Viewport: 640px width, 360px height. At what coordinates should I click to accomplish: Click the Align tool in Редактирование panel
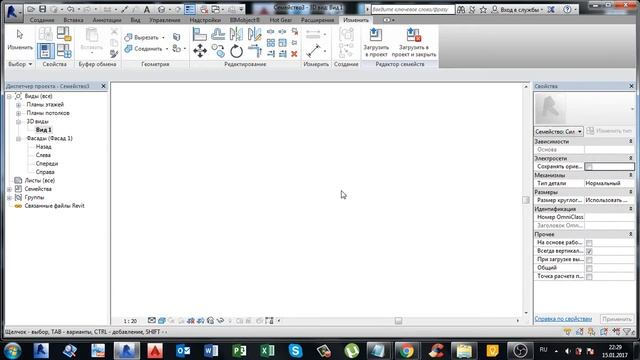point(200,34)
